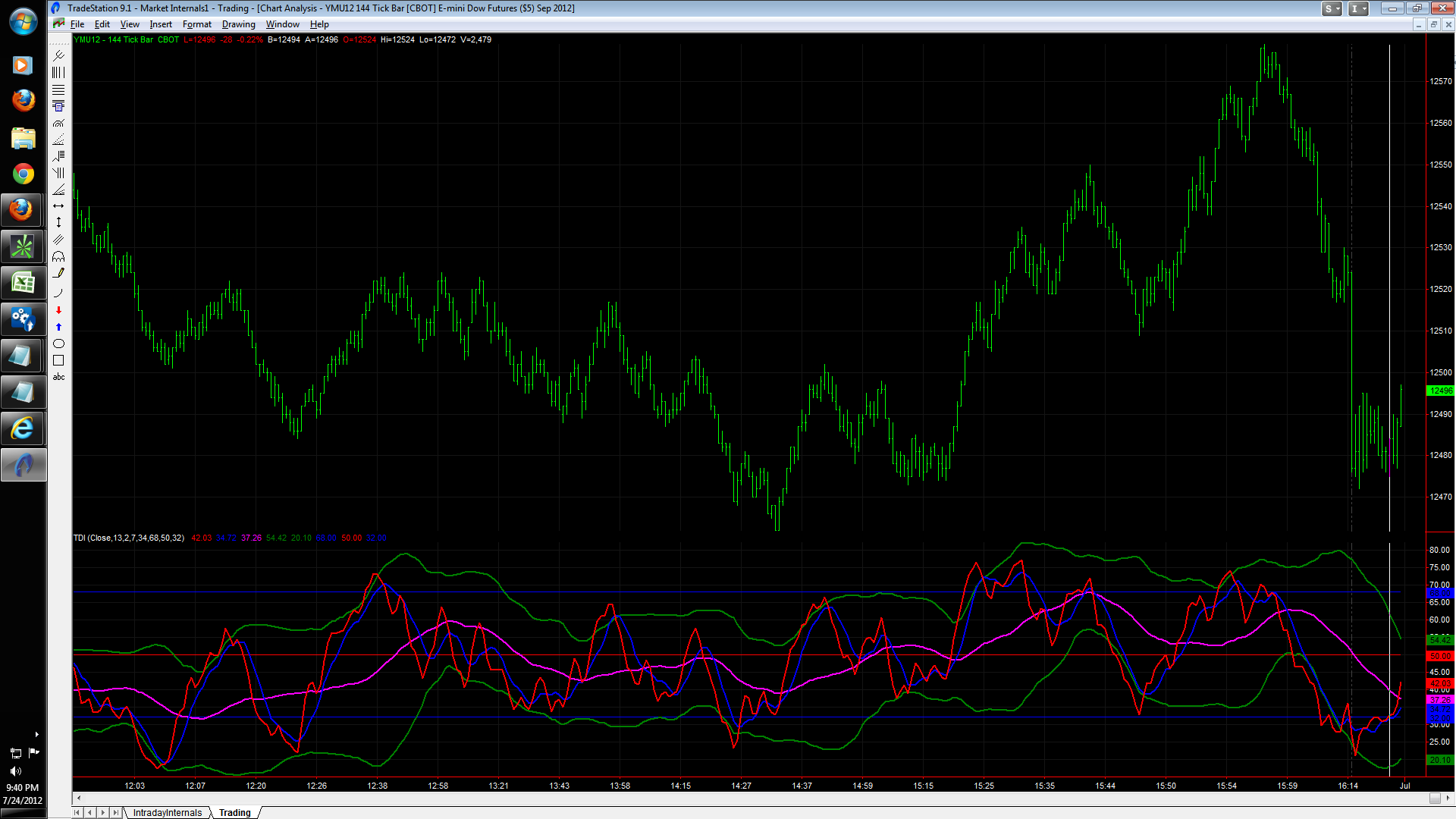This screenshot has width=1456, height=819.
Task: Open the Help menu
Action: pyautogui.click(x=319, y=24)
